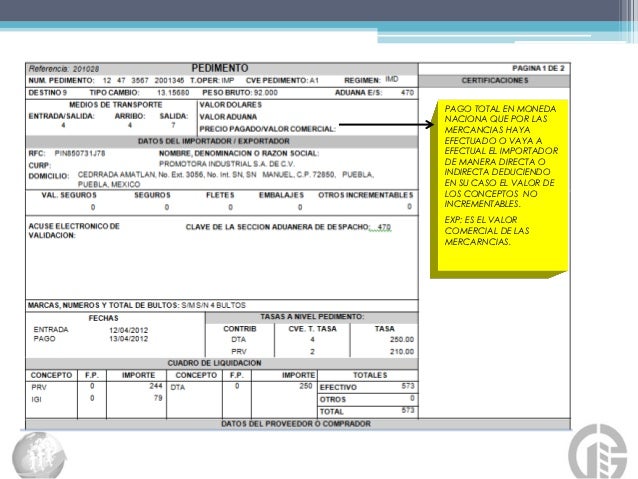Click the NUM. PEDIMENTO label
638x479 pixels.
tap(61, 81)
